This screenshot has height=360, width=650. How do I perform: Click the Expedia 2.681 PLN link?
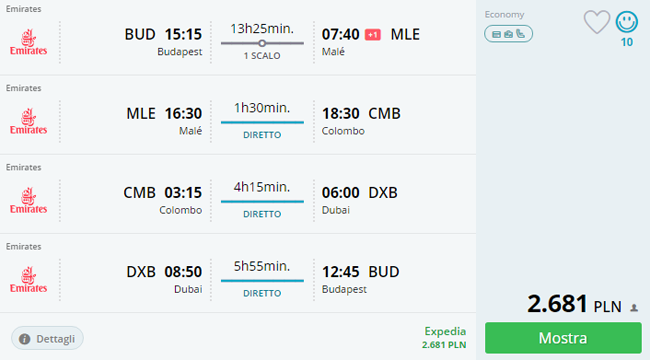[444, 338]
